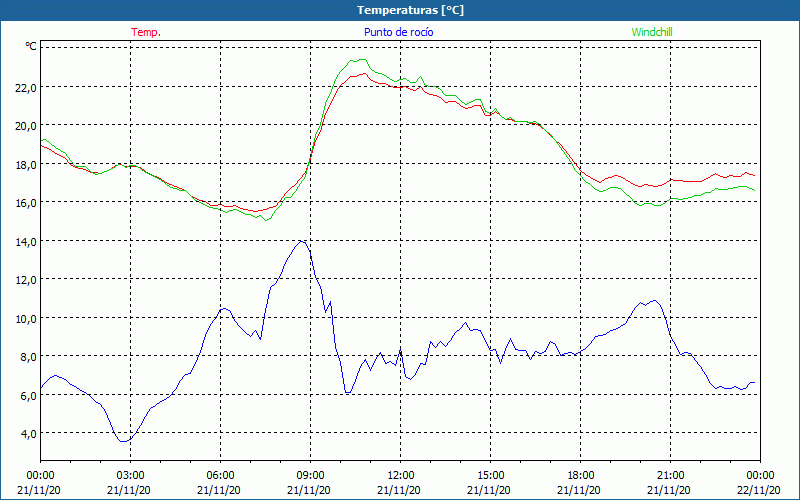Click the 6,0 y-axis value
Image resolution: width=800 pixels, height=500 pixels.
pos(29,396)
